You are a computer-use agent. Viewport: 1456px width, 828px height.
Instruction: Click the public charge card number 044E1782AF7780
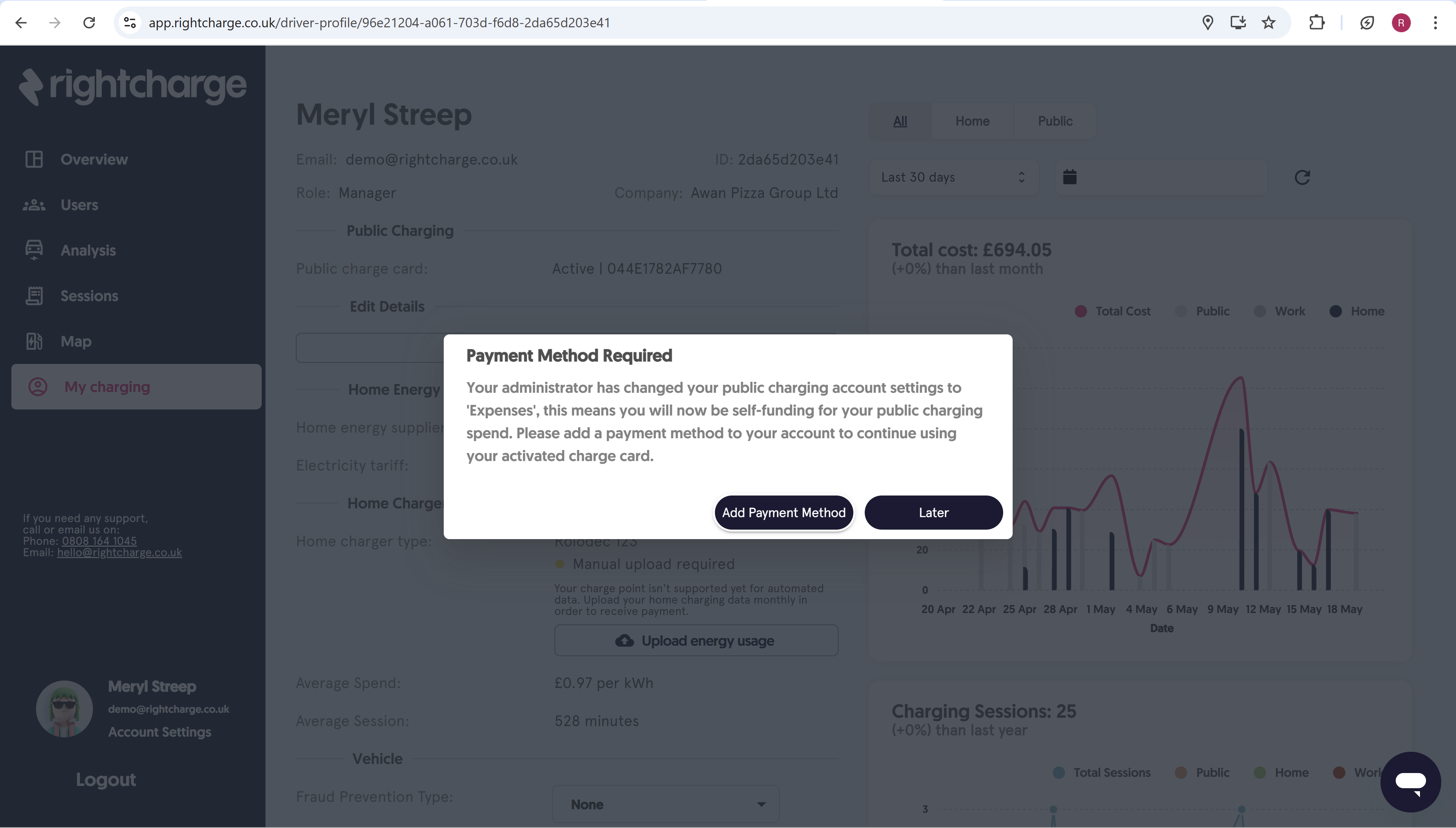(x=664, y=268)
